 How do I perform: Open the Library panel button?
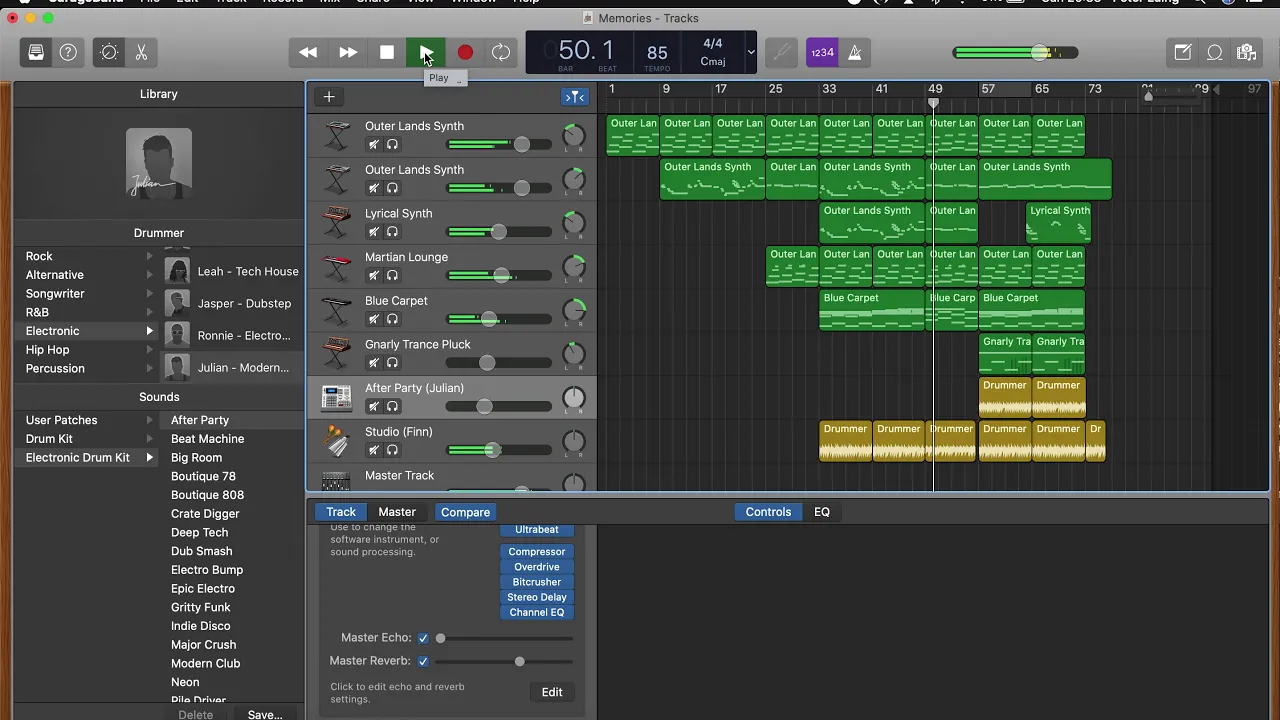pos(36,53)
